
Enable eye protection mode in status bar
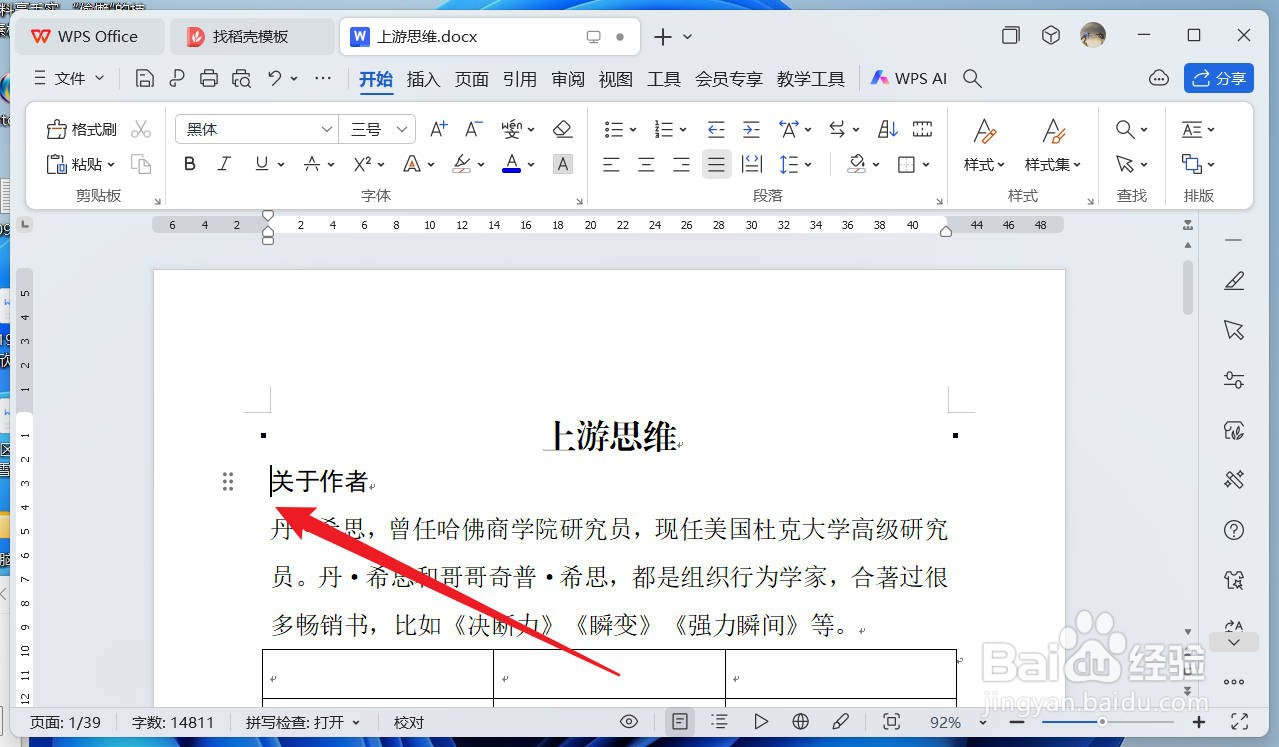[x=628, y=721]
